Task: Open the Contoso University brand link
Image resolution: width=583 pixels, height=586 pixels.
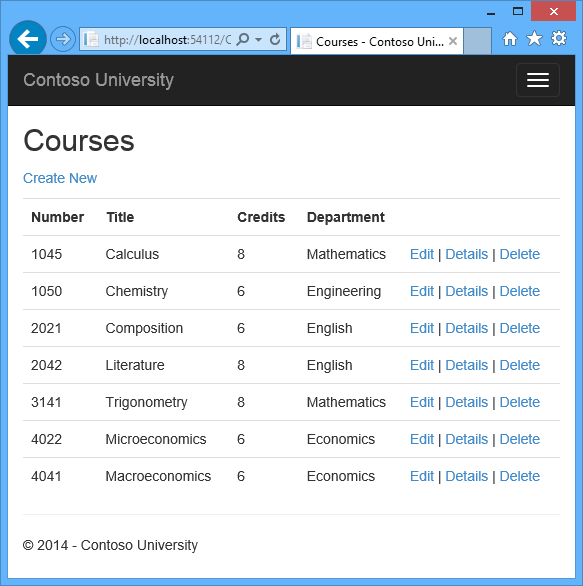Action: (x=99, y=80)
